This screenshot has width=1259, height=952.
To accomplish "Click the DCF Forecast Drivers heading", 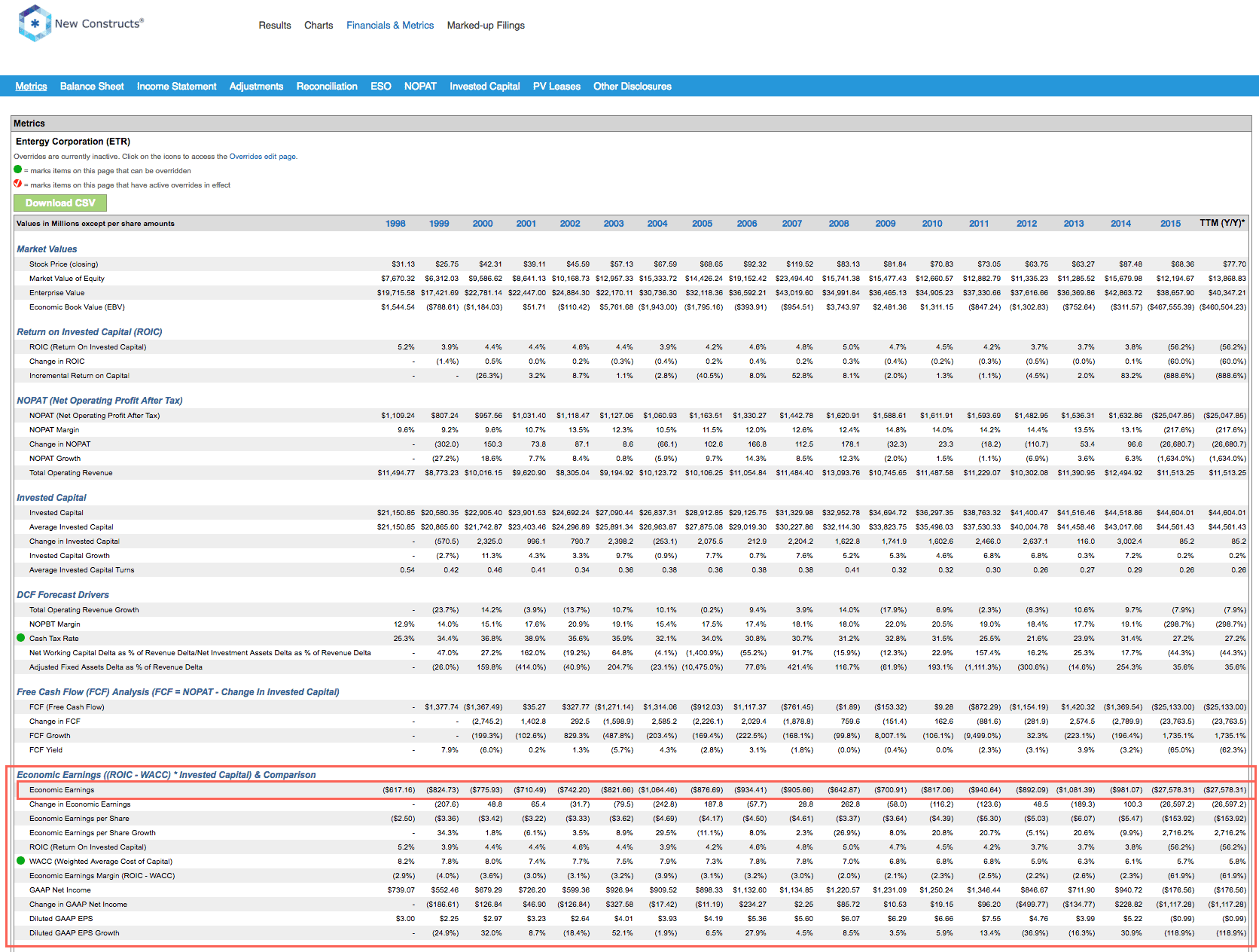I will coord(62,595).
